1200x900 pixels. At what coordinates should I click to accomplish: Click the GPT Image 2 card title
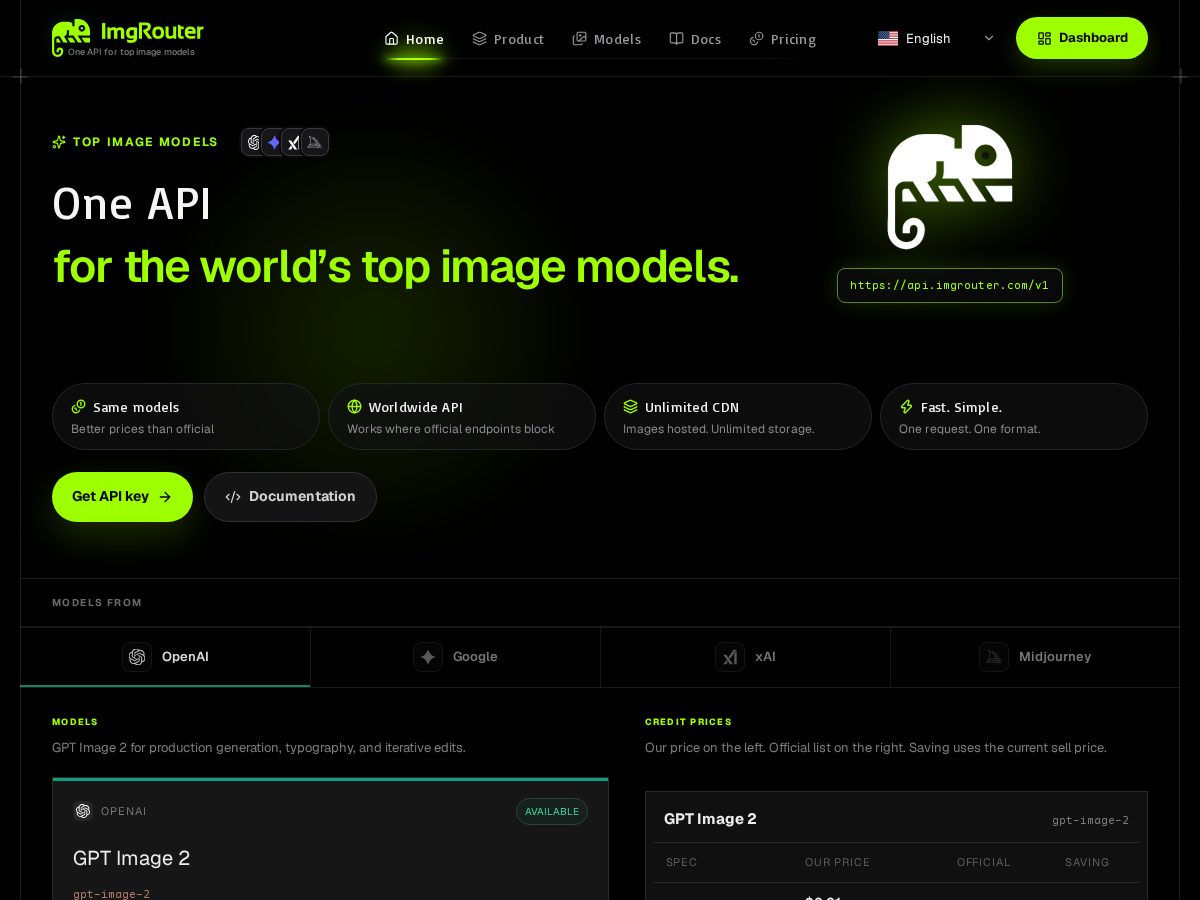coord(131,858)
